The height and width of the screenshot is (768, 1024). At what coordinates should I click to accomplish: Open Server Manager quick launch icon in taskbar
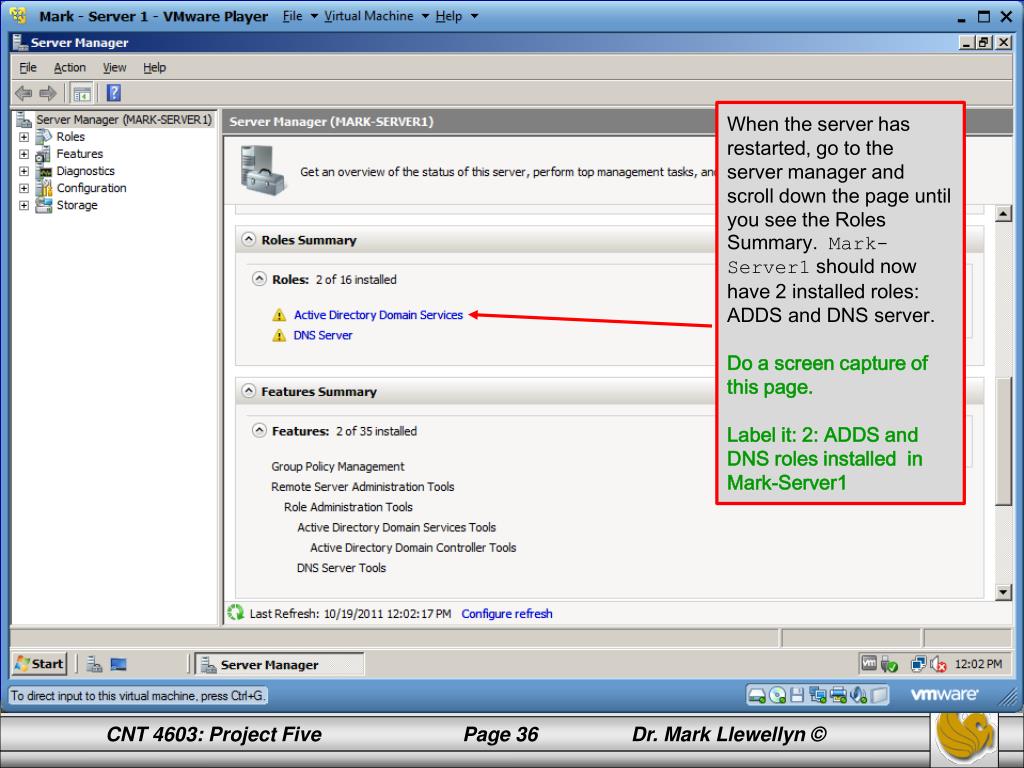click(x=94, y=664)
